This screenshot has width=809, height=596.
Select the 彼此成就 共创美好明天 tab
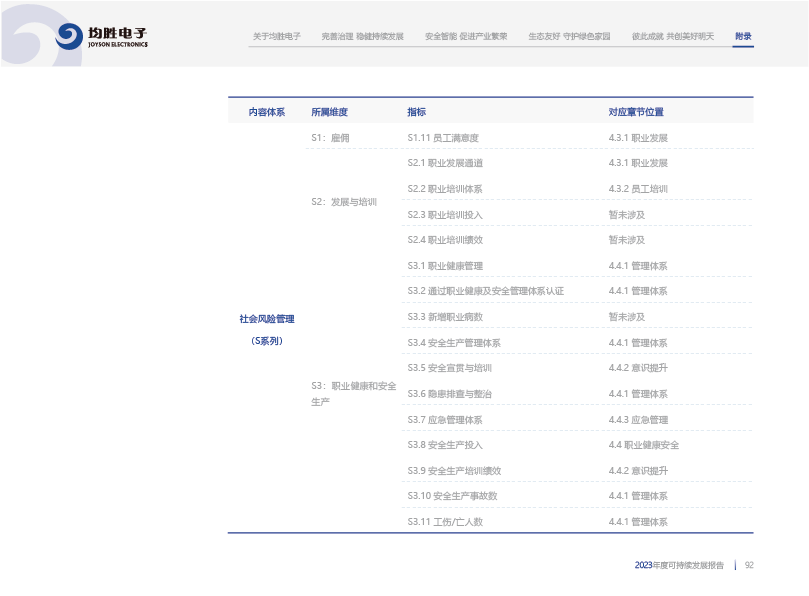672,36
